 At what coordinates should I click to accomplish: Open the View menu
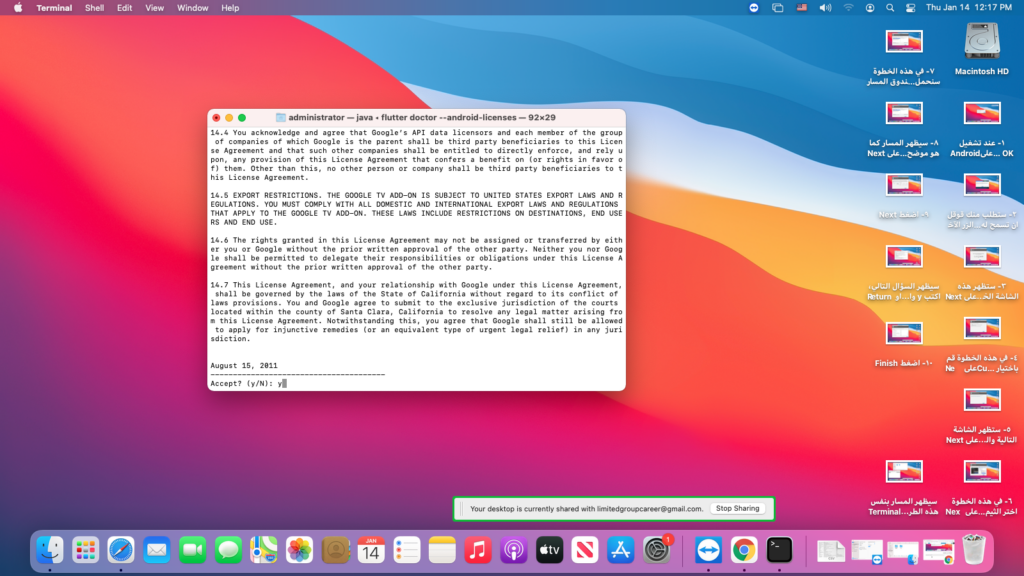pyautogui.click(x=154, y=8)
